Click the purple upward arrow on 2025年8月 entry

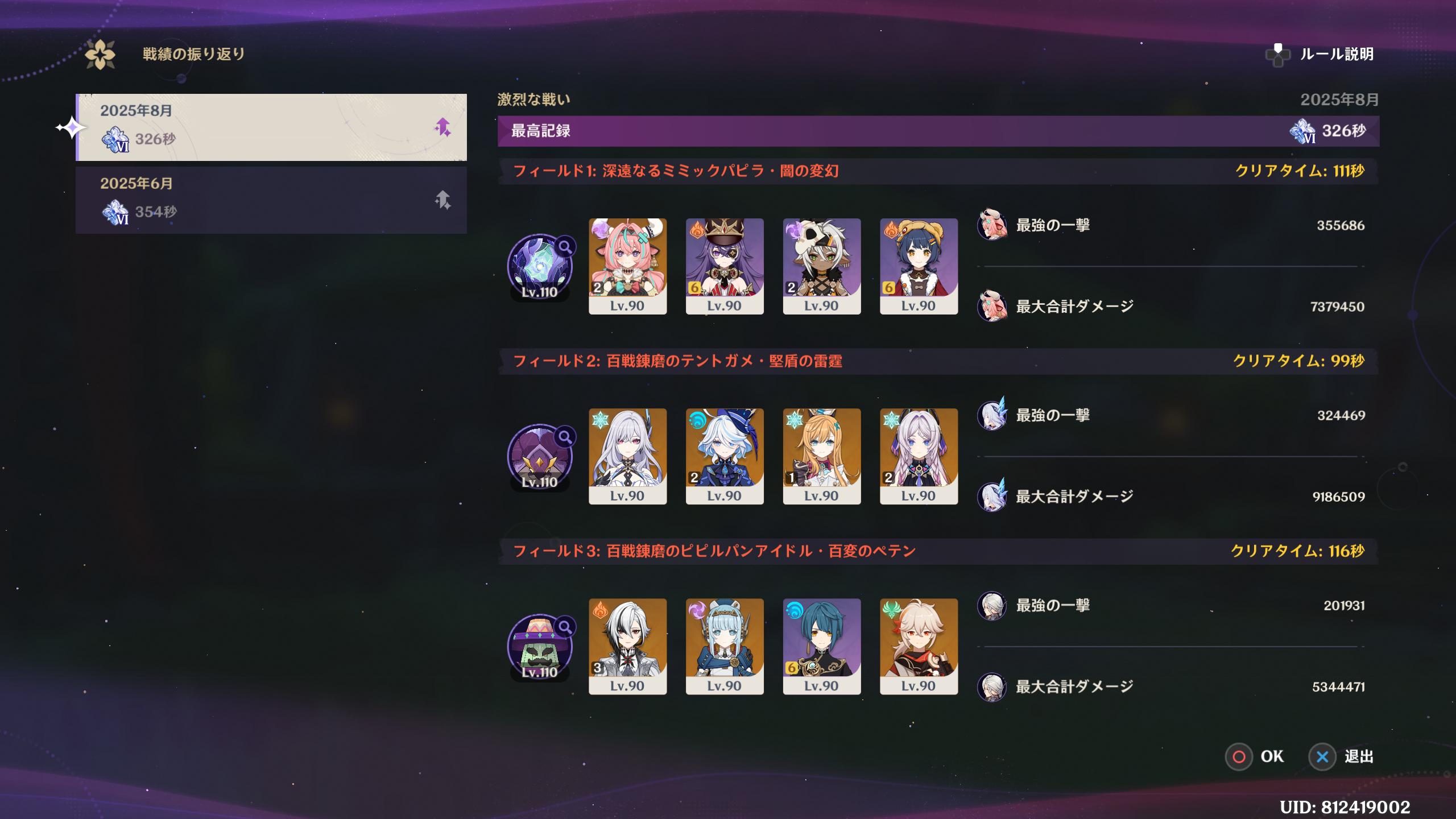point(442,127)
